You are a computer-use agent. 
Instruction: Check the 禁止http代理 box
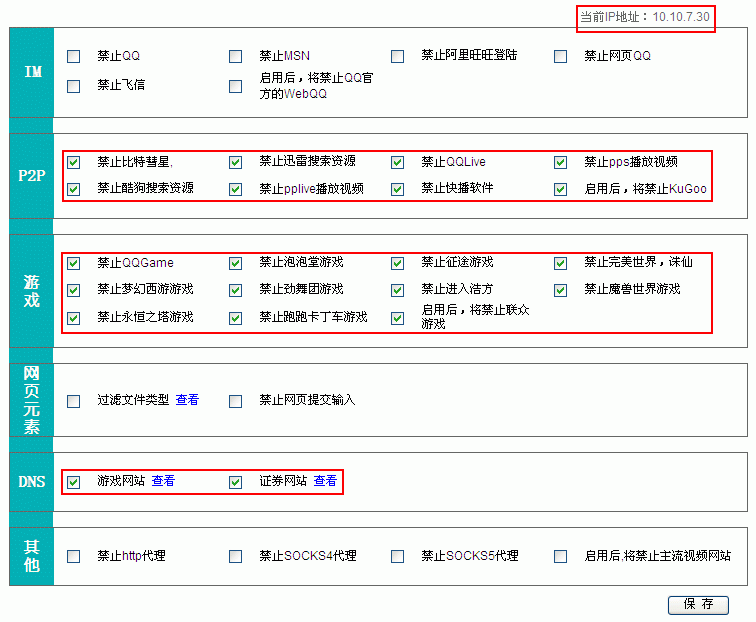pyautogui.click(x=73, y=557)
